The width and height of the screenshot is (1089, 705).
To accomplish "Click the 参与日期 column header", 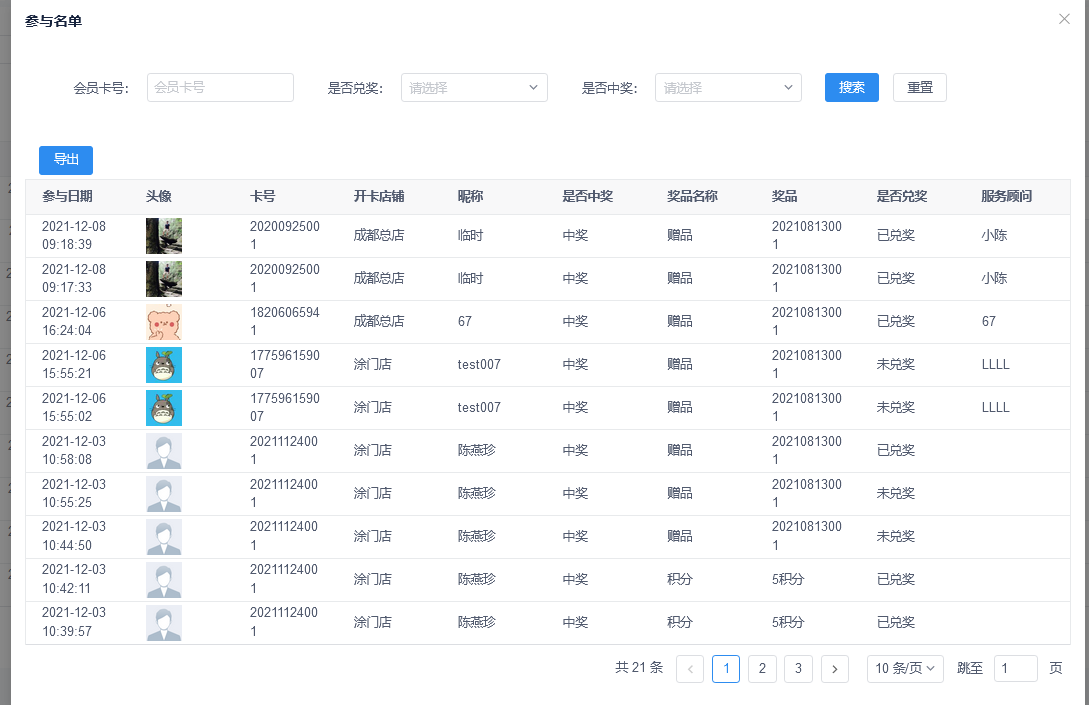I will point(67,197).
